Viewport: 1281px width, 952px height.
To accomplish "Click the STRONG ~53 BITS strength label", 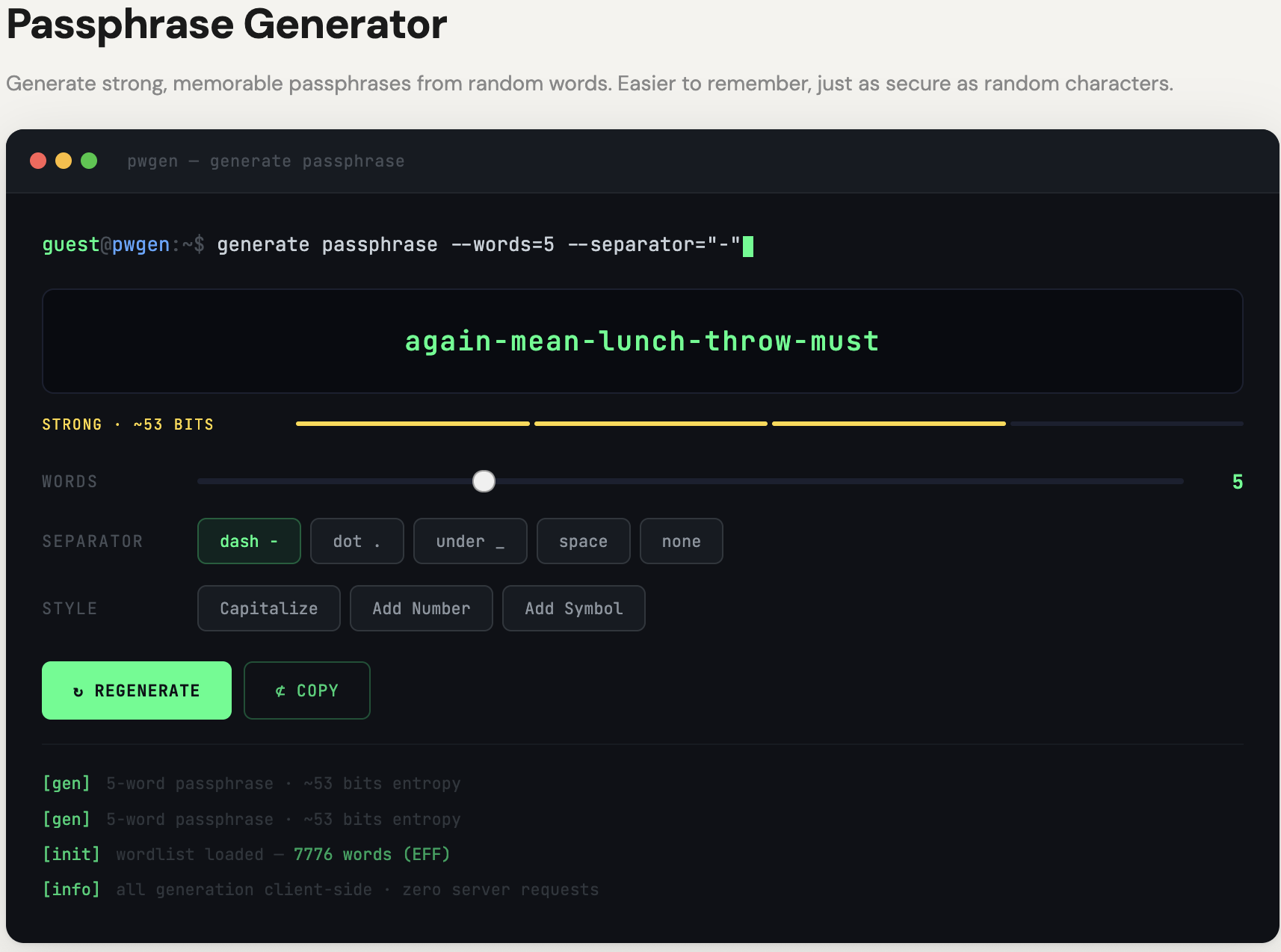I will [128, 424].
